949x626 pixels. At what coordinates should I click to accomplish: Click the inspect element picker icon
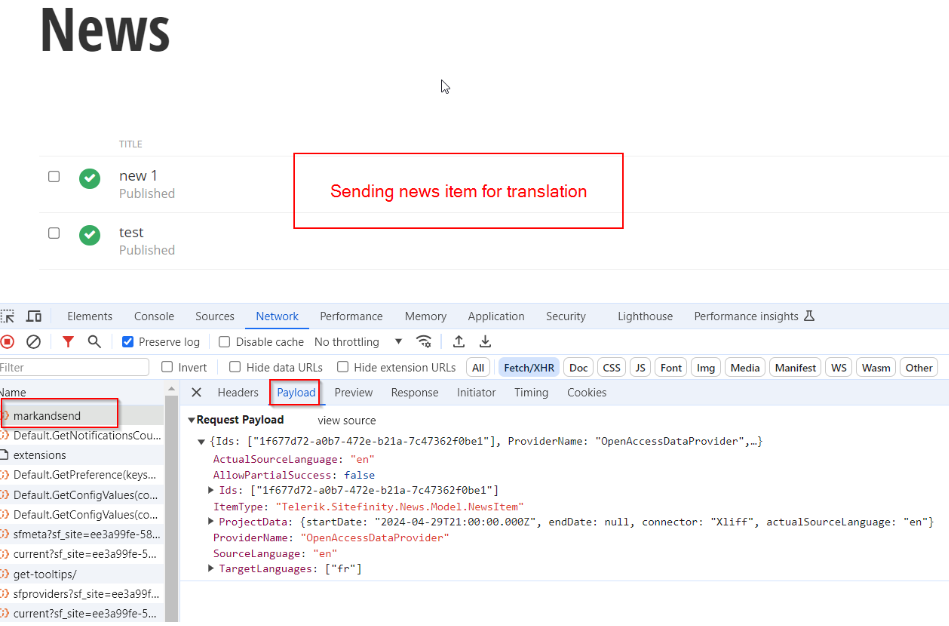[7, 316]
